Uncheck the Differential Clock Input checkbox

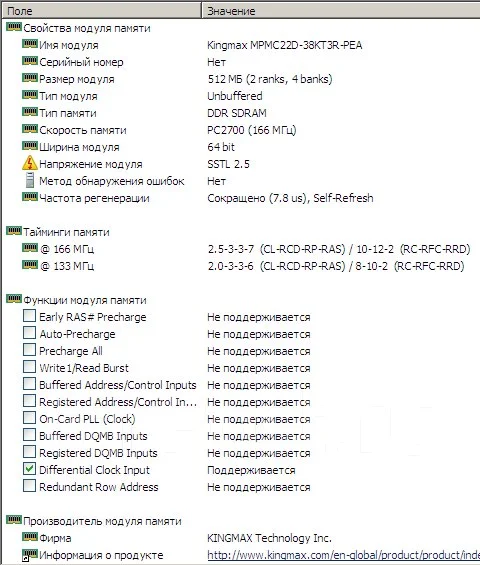29,469
